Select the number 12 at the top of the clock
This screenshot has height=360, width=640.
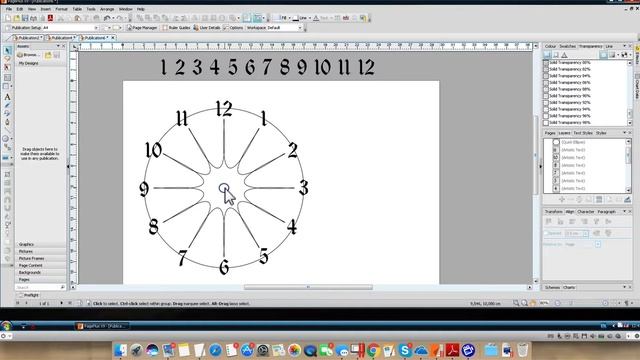(224, 109)
